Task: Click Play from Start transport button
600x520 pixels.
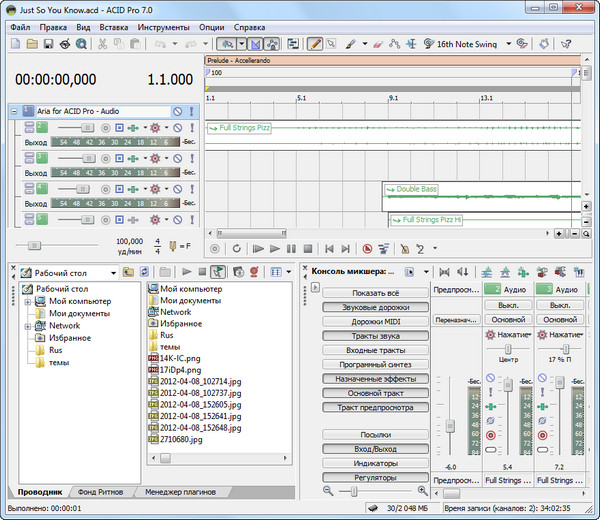Action: (258, 248)
